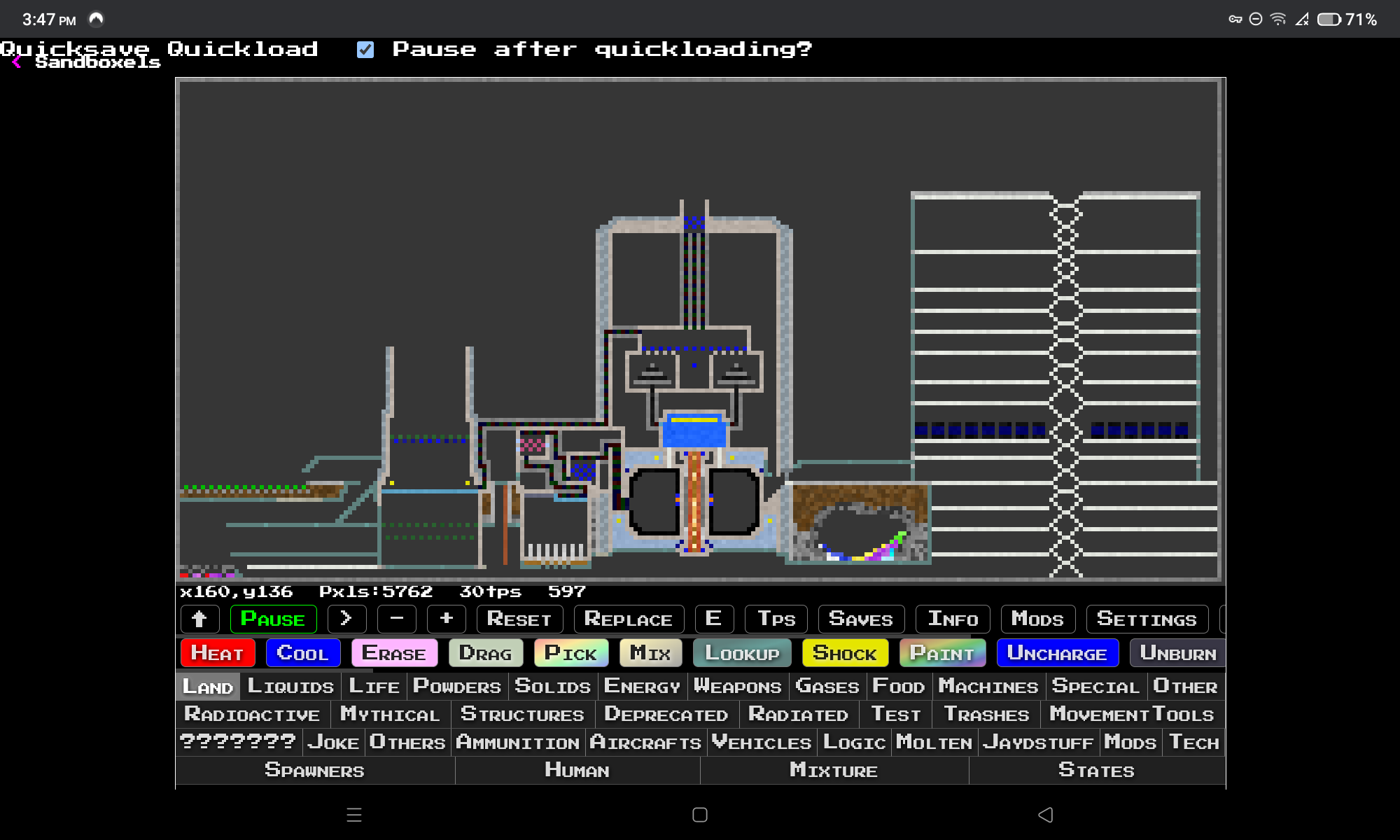
Task: Click the up arrow scroll button
Action: point(199,619)
